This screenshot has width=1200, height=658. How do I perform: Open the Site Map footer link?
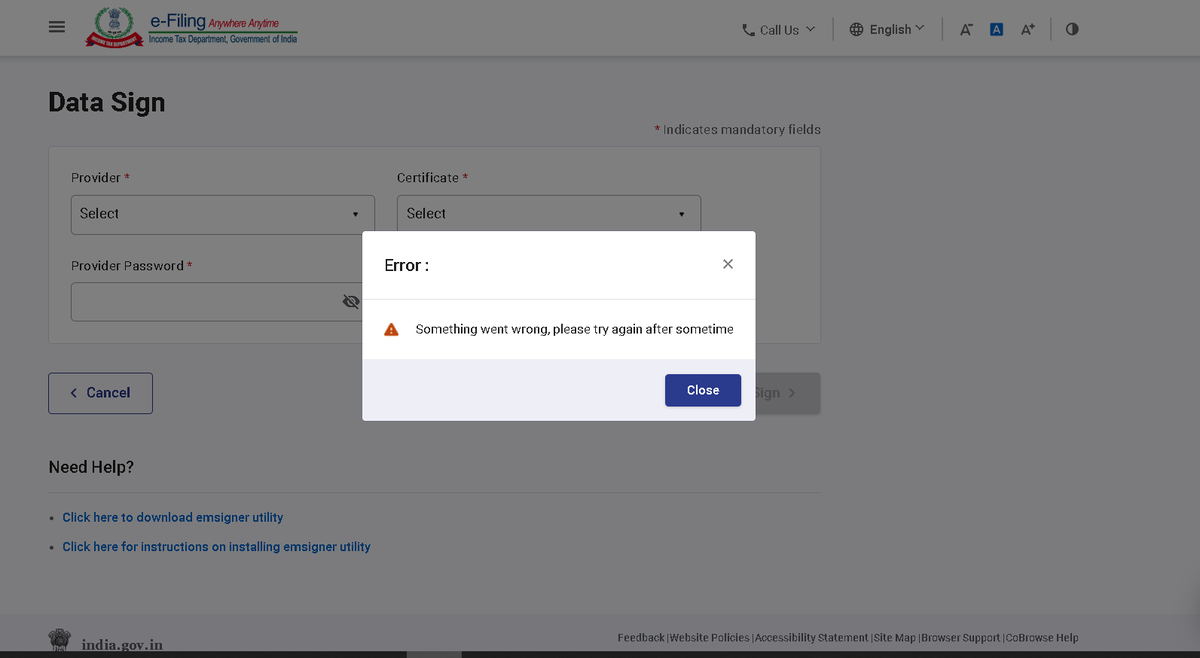click(894, 638)
